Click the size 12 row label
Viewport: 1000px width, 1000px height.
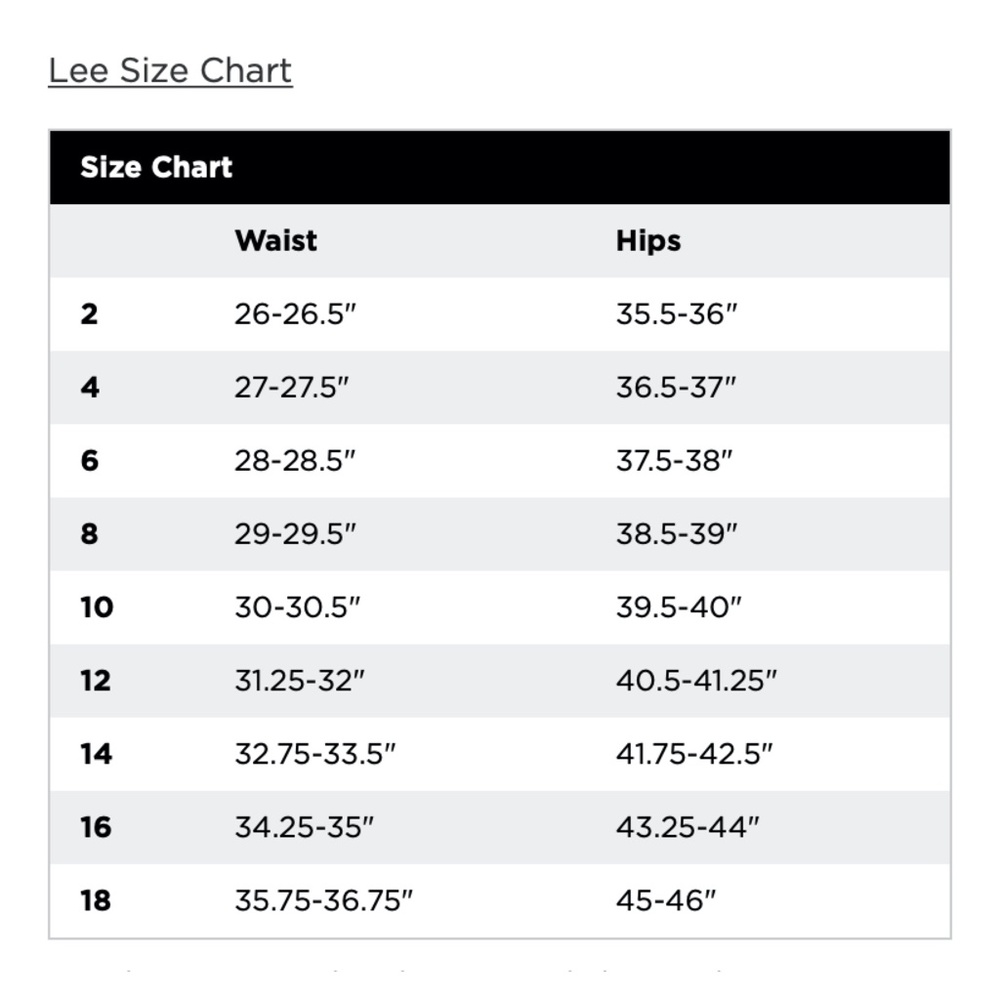[x=96, y=681]
